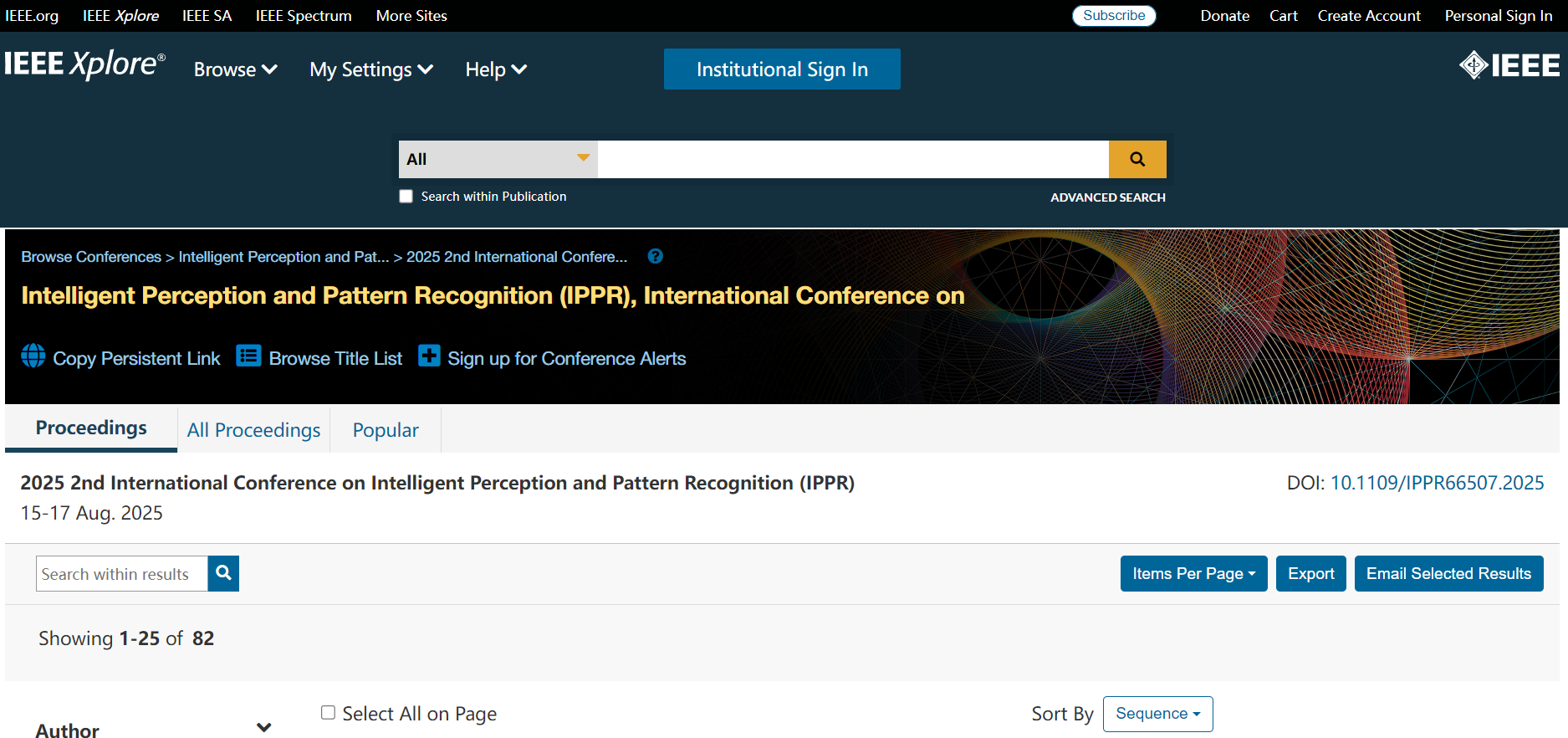Switch to the Popular tab
1568x738 pixels.
coord(386,430)
